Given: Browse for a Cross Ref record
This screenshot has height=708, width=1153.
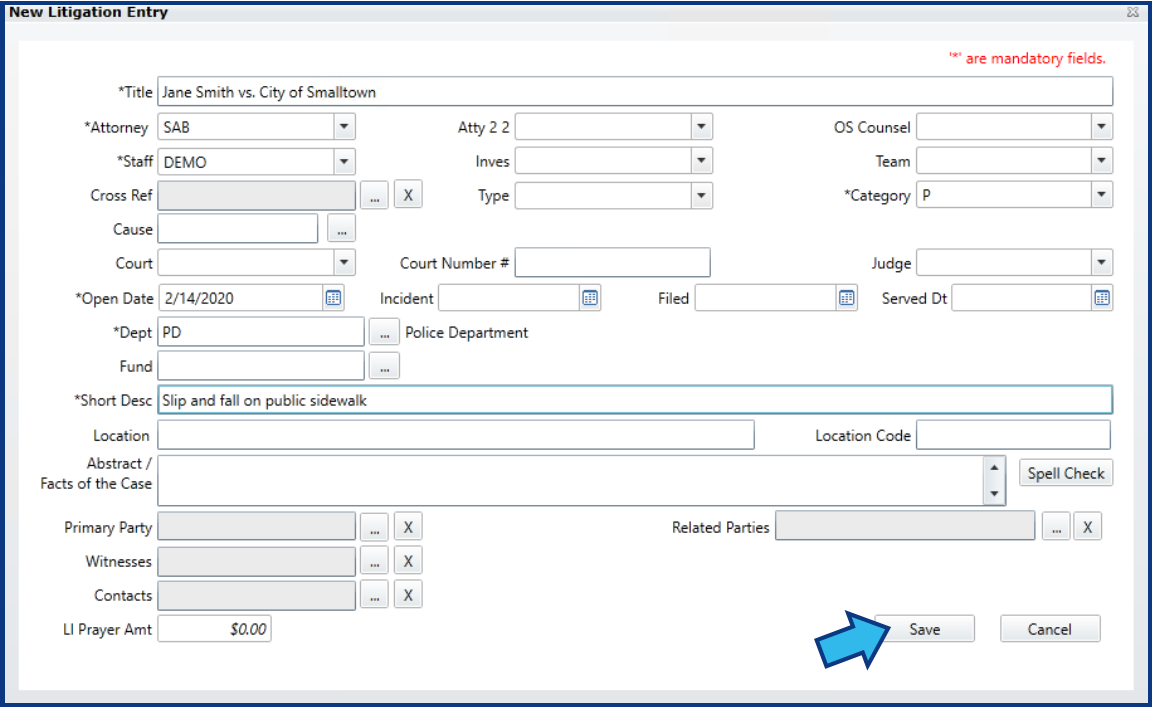Looking at the screenshot, I should (374, 196).
